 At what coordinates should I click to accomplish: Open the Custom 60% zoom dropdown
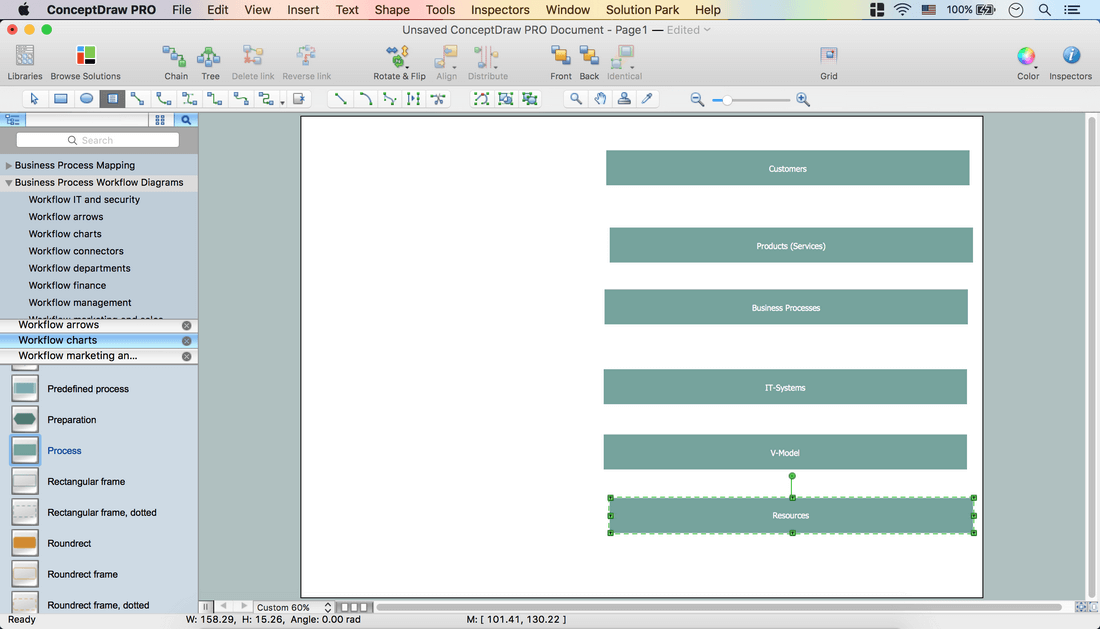pos(294,607)
